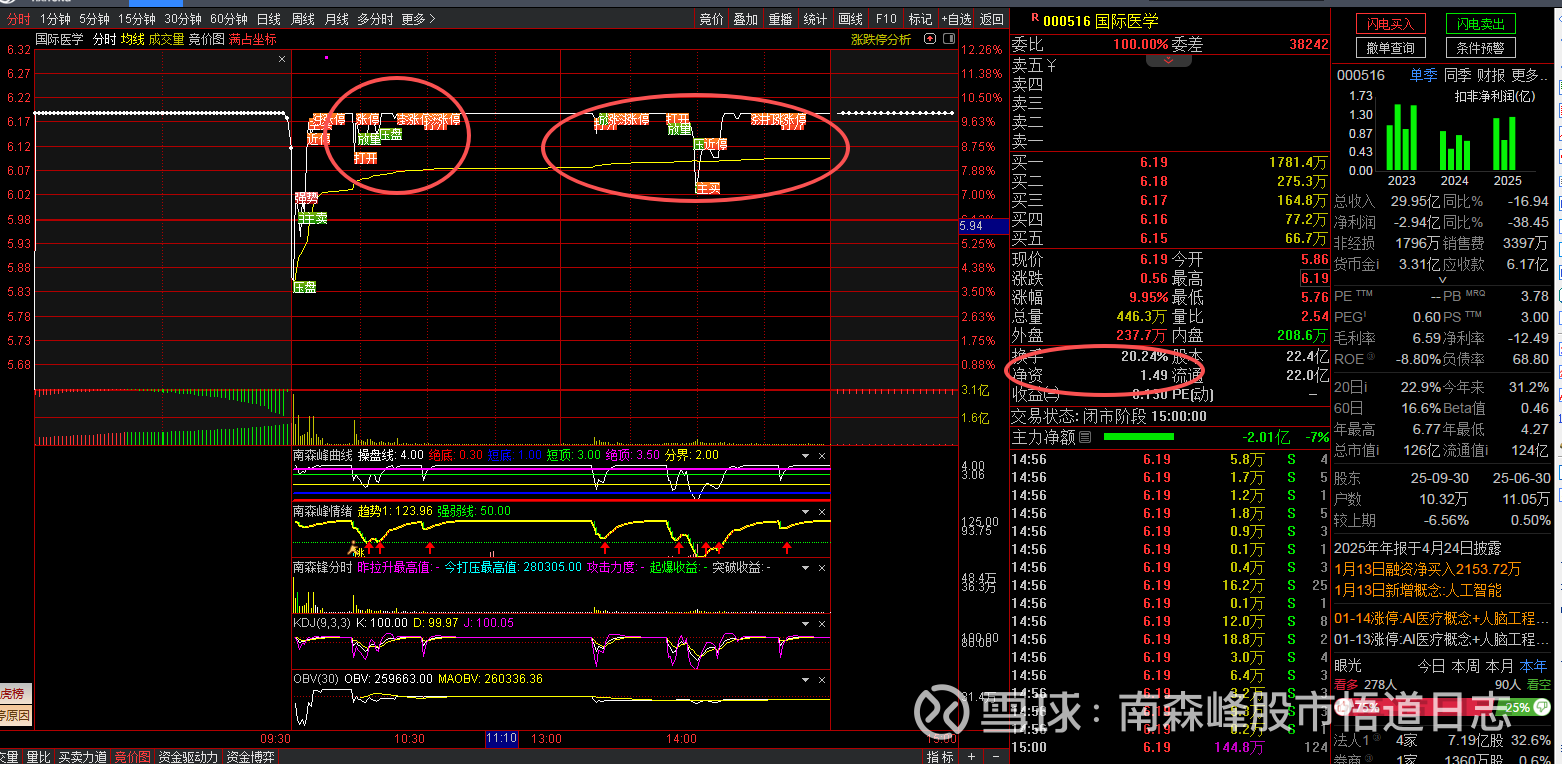Click the 11:10 time marker on axis
1562x764 pixels.
coord(501,739)
